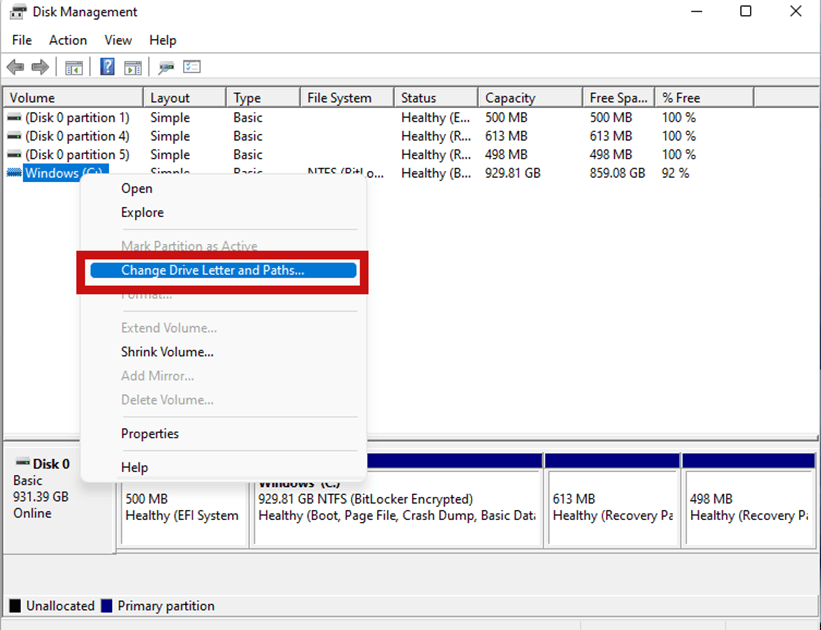Click greyed Extend Volume menu entry

click(x=169, y=328)
